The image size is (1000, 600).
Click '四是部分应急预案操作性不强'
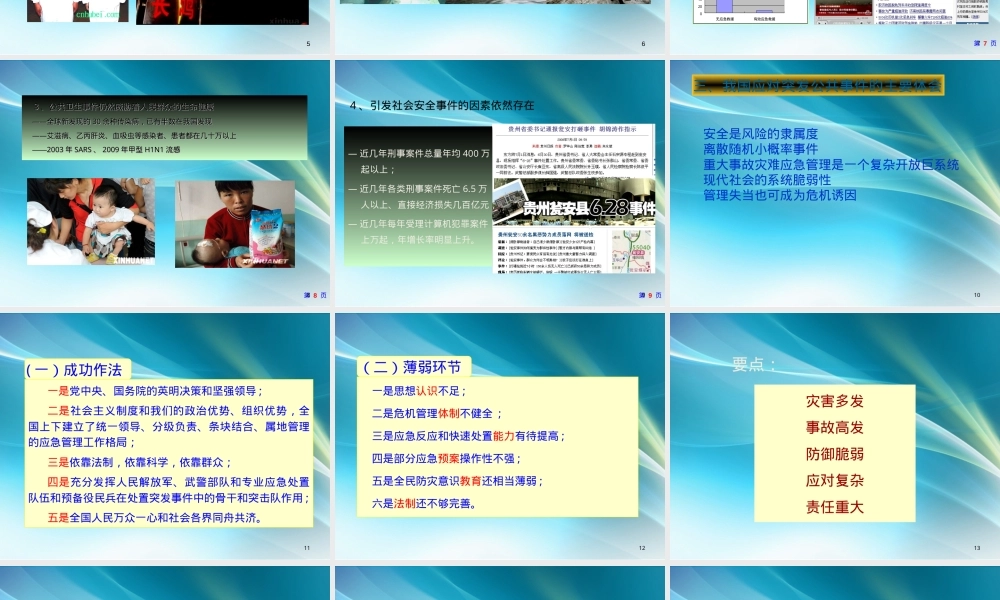pos(446,458)
